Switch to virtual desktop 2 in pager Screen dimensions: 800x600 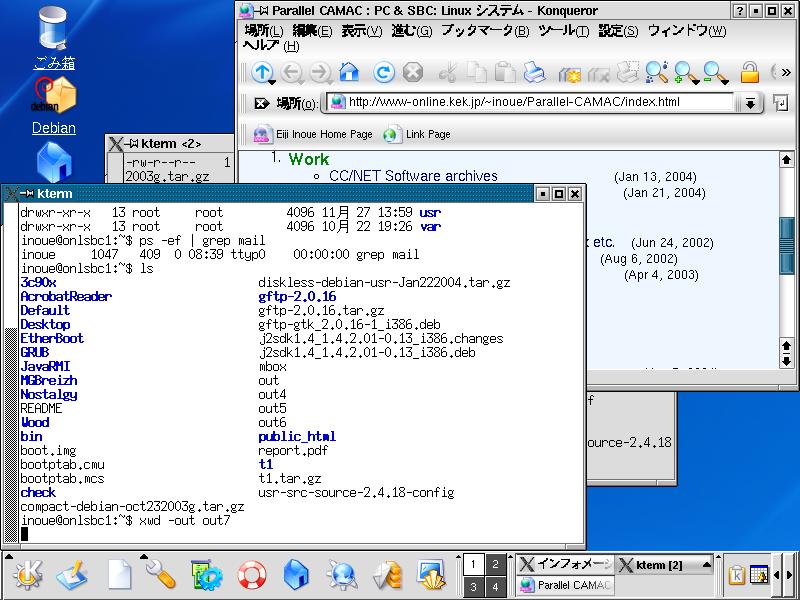495,564
